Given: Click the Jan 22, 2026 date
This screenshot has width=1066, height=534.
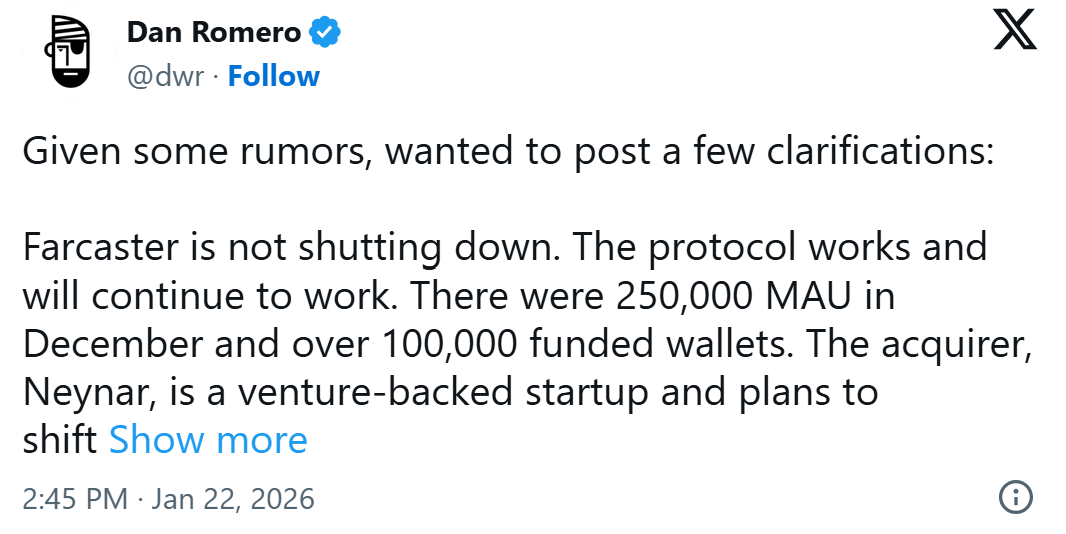Looking at the screenshot, I should [x=232, y=498].
